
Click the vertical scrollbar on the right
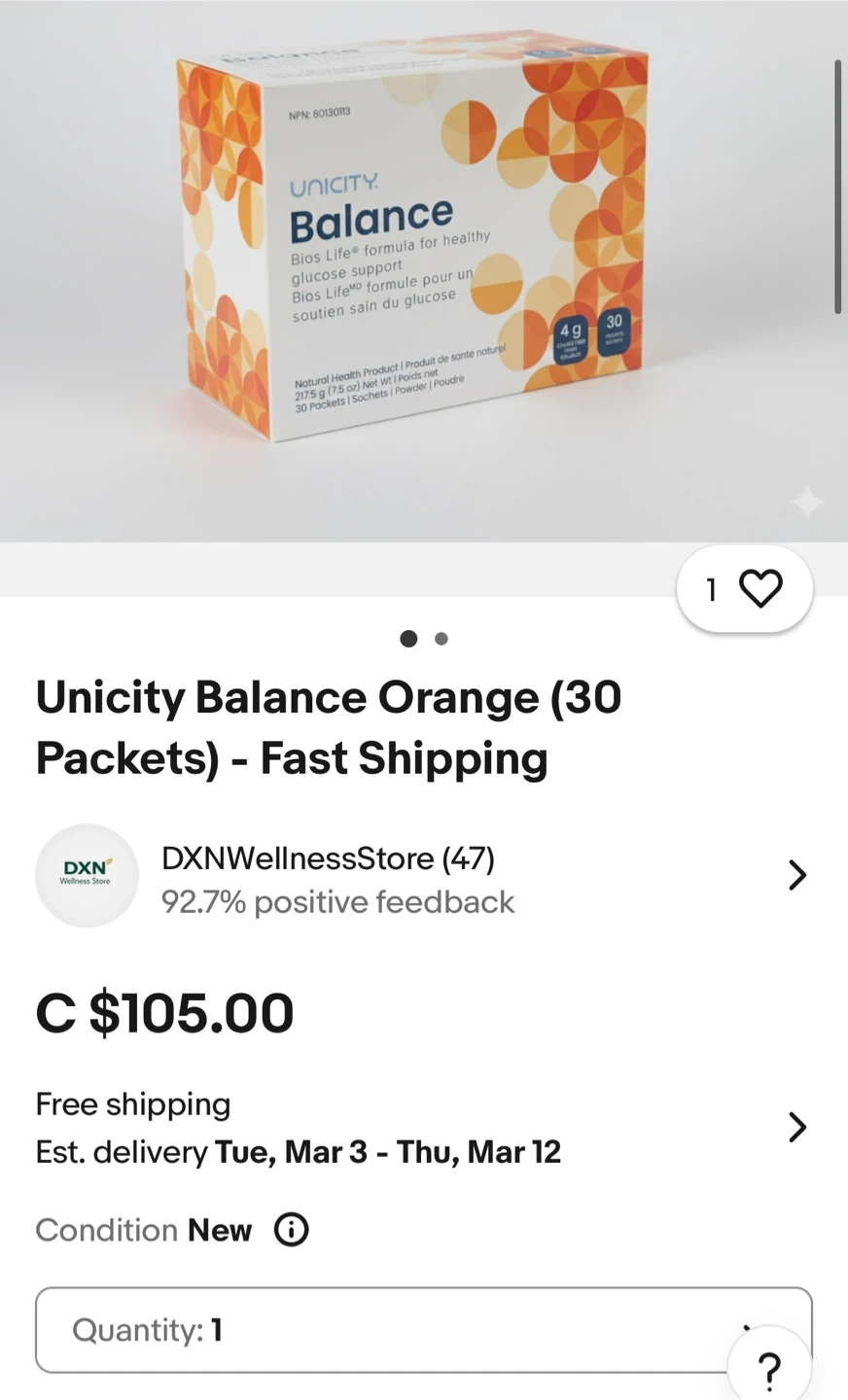[x=837, y=185]
